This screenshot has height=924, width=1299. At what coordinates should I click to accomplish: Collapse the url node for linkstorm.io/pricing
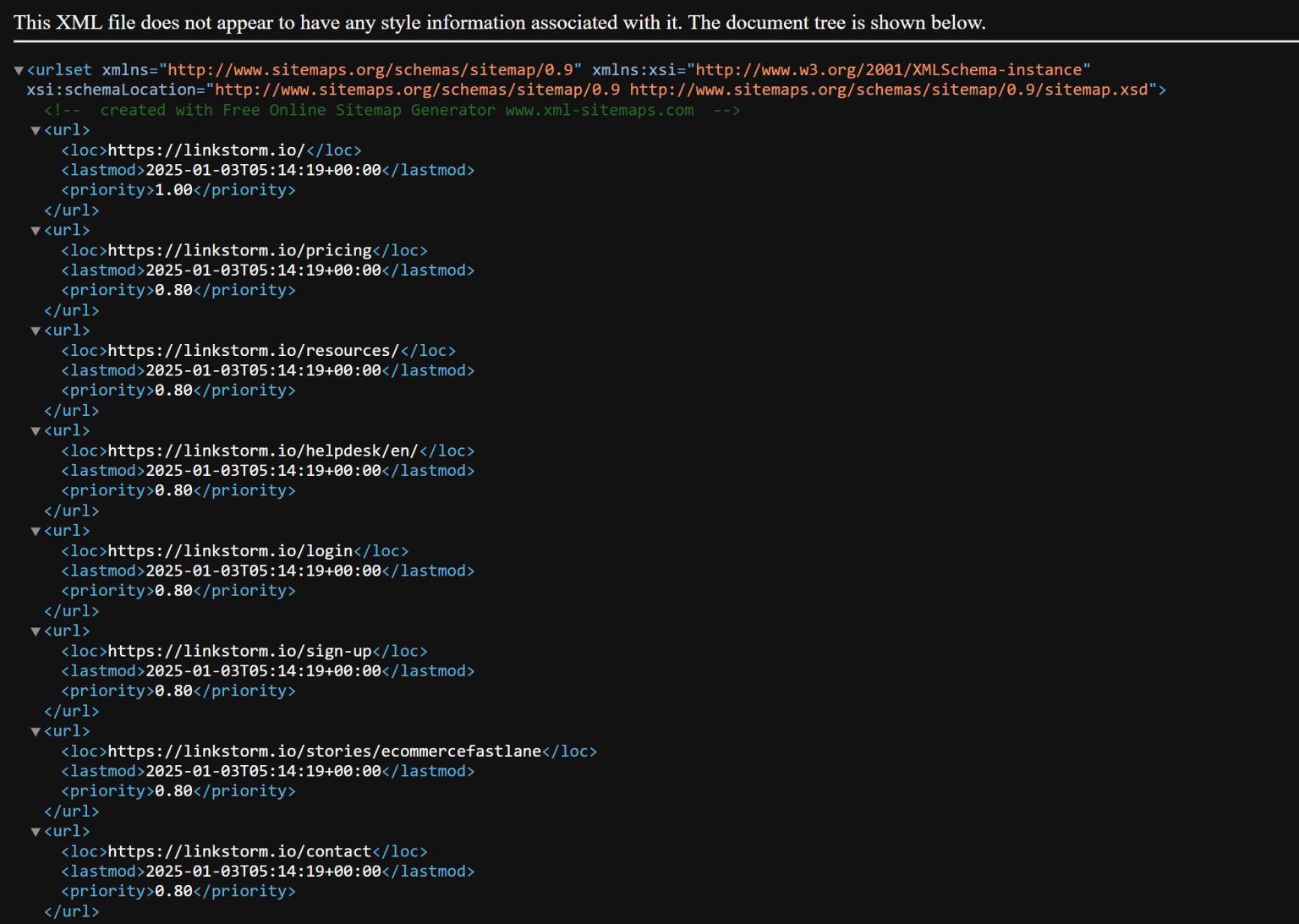click(x=36, y=231)
